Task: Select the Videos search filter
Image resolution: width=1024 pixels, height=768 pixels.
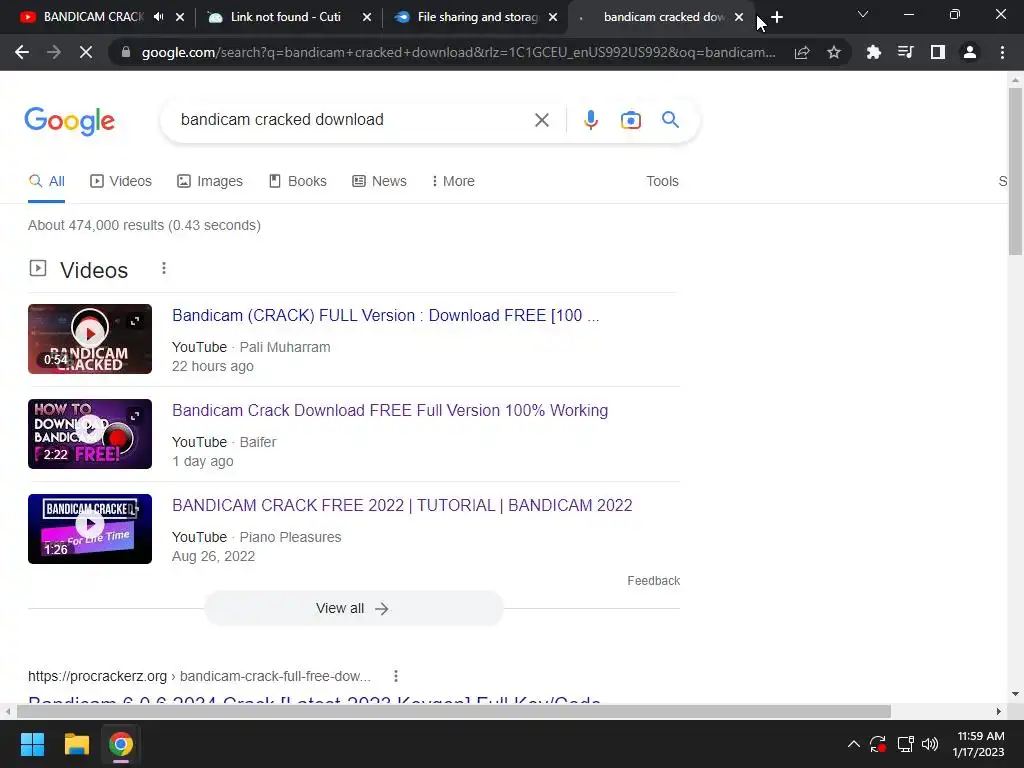Action: click(121, 181)
